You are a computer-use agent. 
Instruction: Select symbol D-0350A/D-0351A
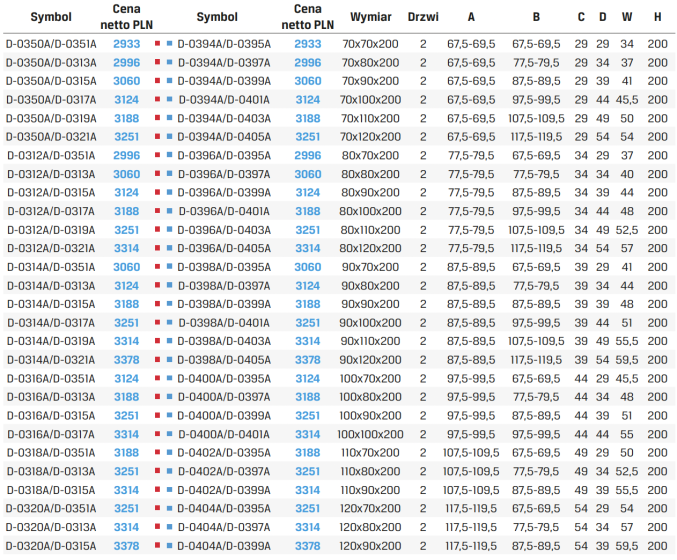(51, 44)
